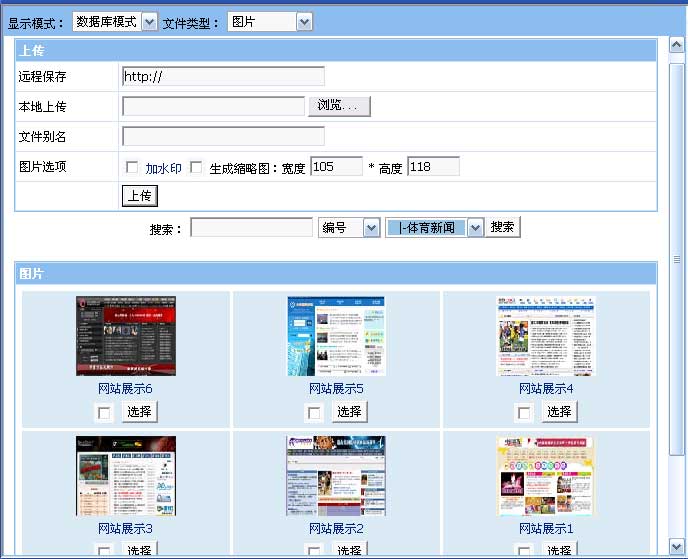Click the 网站展示4 thumbnail preview

[x=546, y=336]
